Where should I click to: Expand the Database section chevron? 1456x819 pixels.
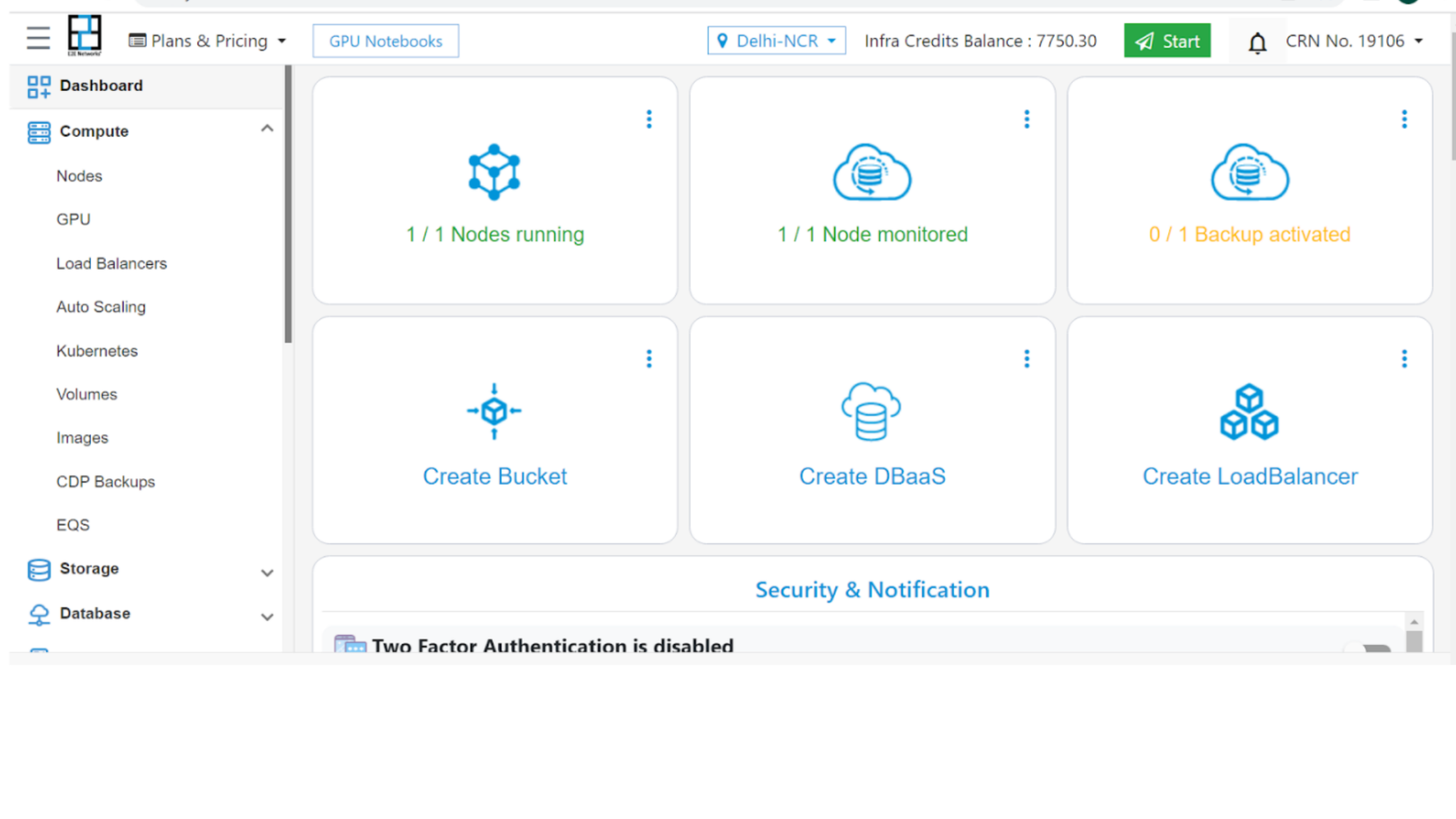[x=267, y=616]
